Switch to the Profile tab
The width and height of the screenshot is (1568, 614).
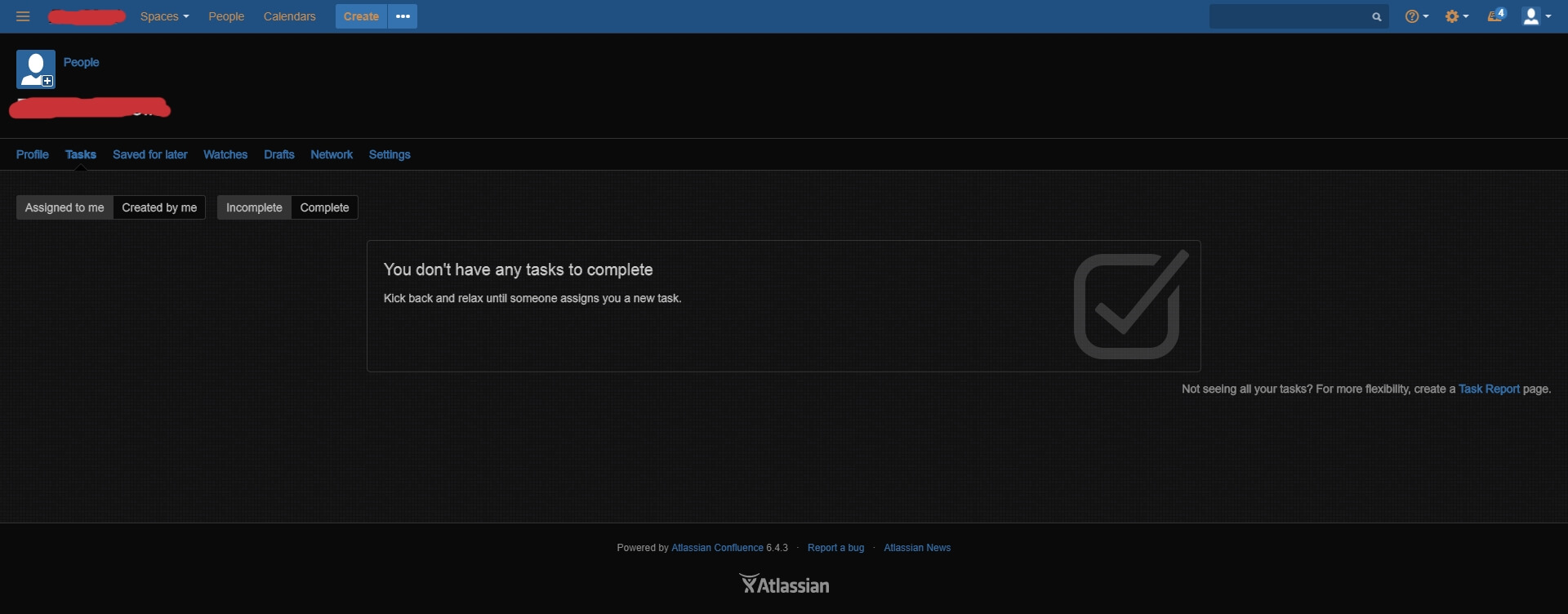pos(33,155)
